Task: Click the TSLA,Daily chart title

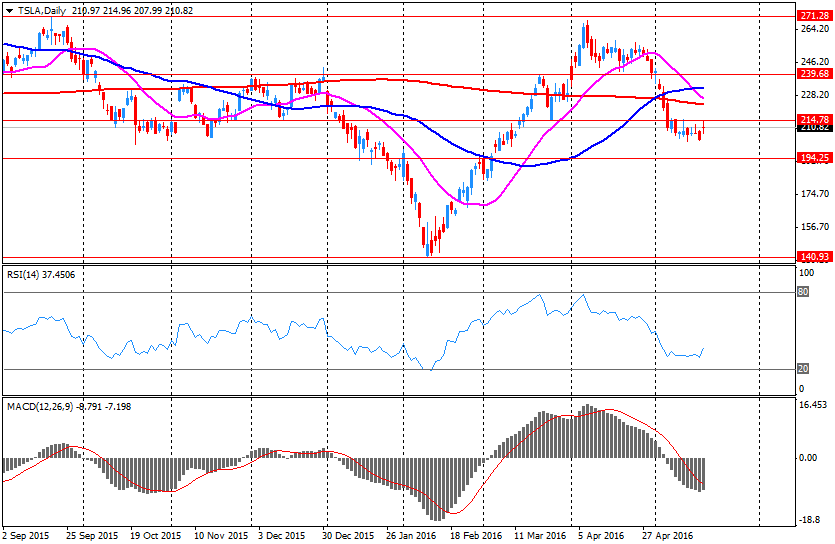Action: click(x=42, y=11)
